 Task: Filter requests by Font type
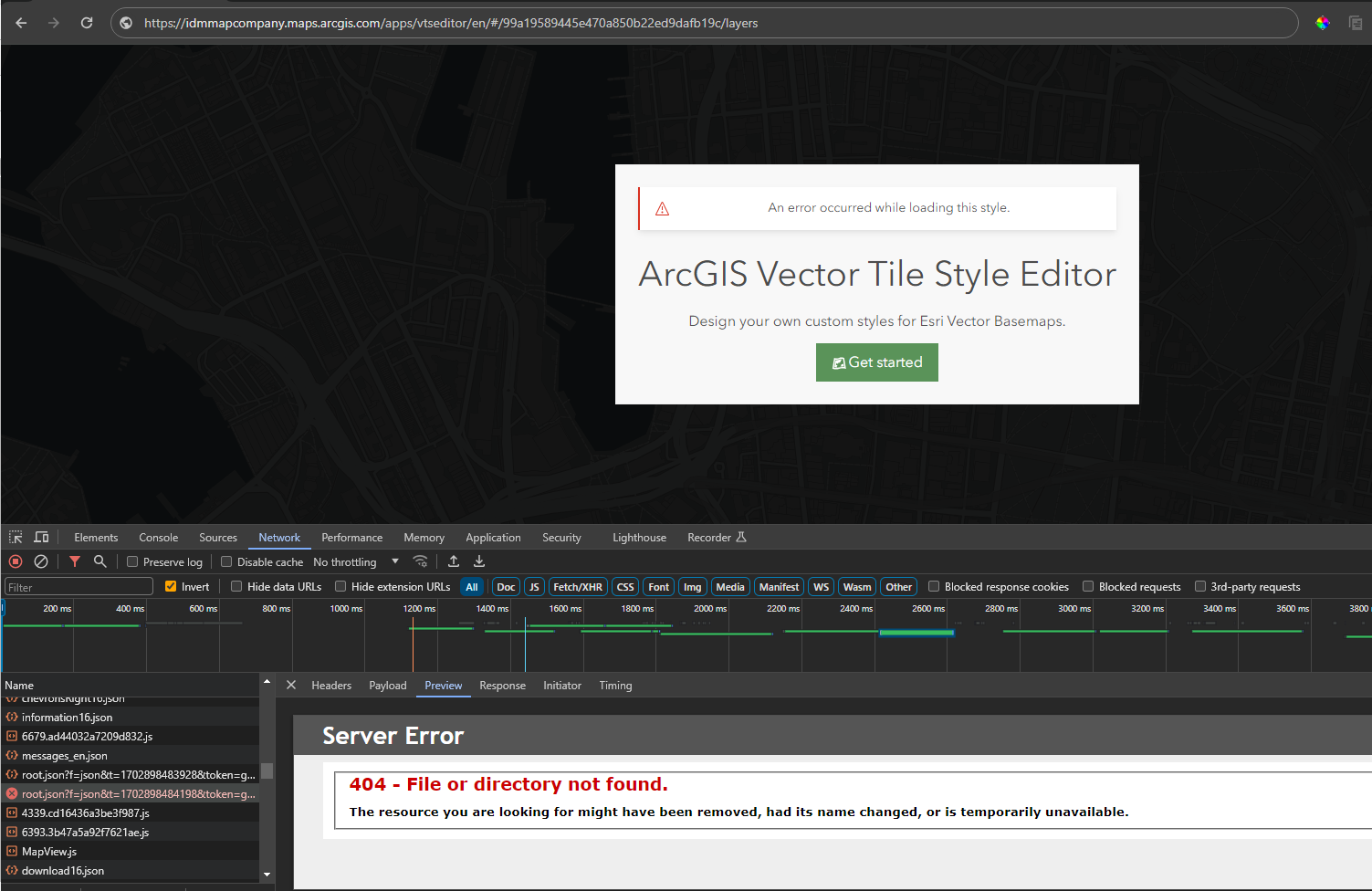[659, 587]
